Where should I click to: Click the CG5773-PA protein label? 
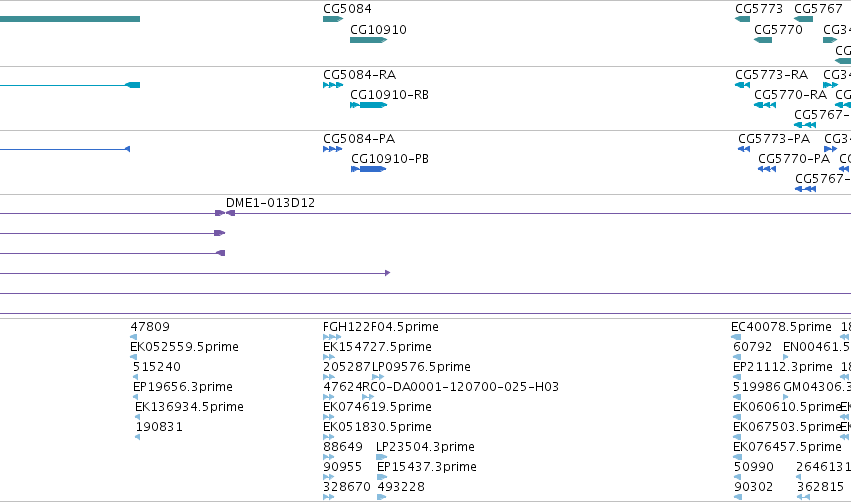[774, 138]
